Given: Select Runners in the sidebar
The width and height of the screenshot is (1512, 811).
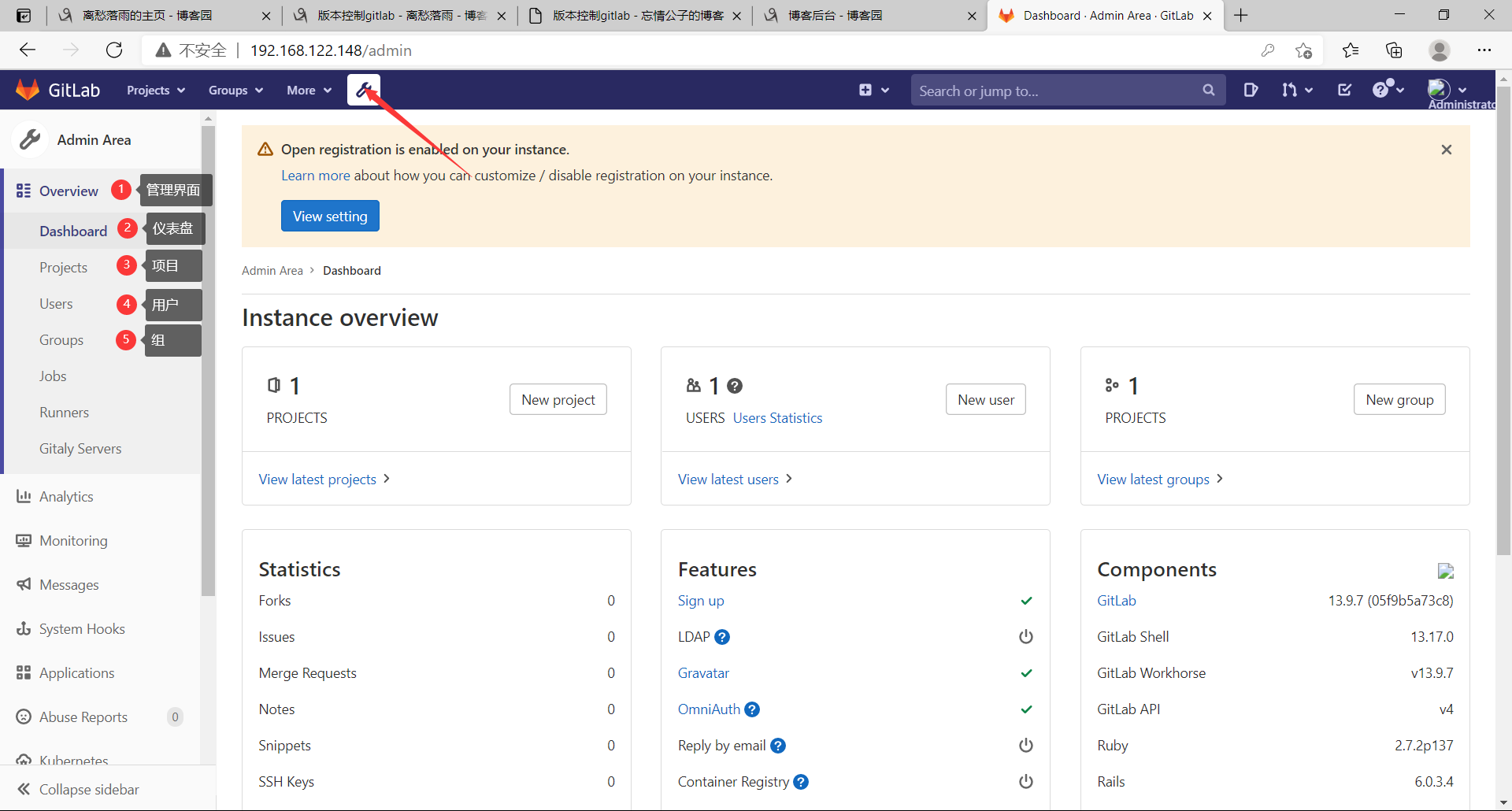Looking at the screenshot, I should [64, 413].
